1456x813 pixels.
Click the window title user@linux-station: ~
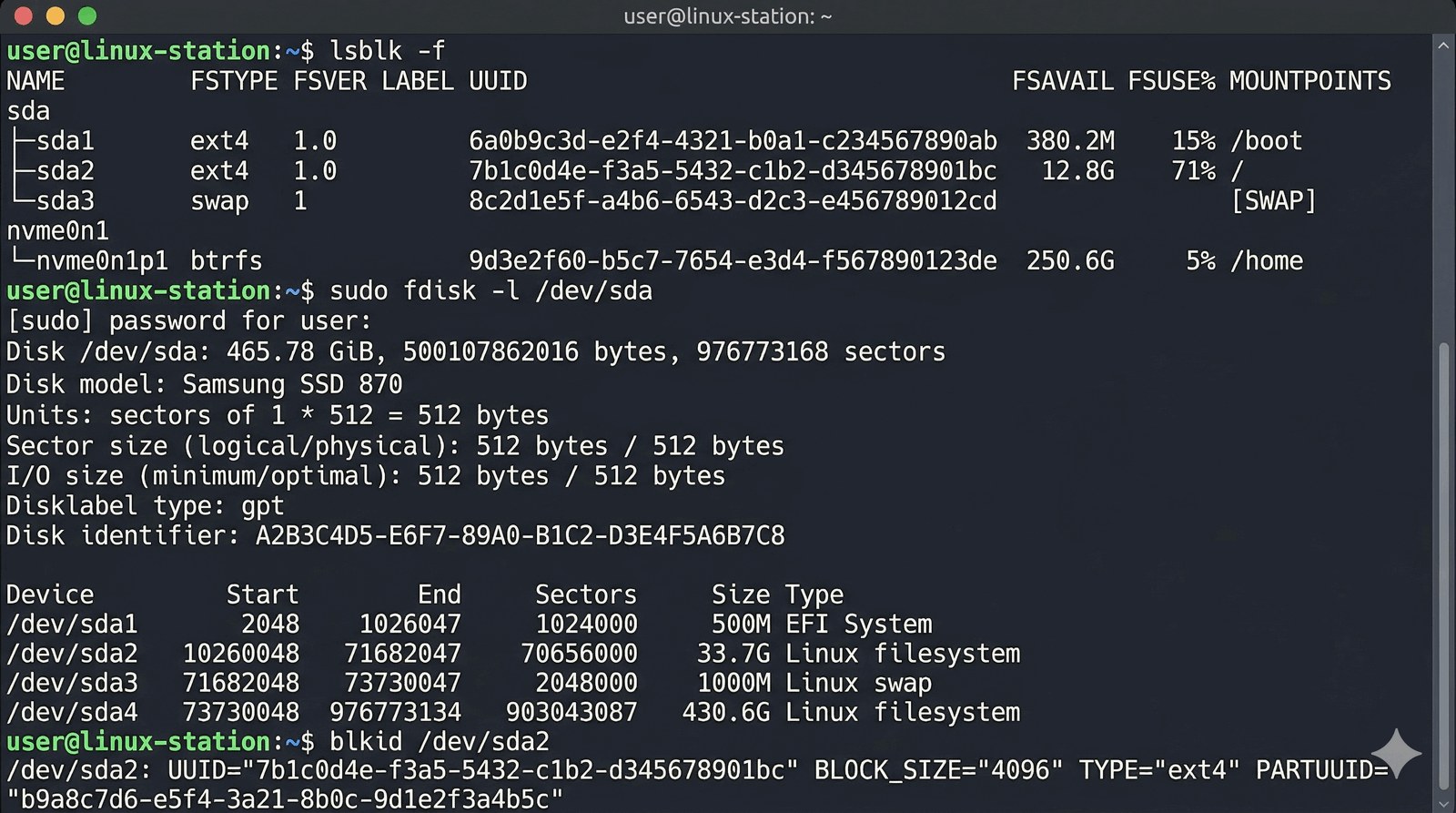[727, 16]
